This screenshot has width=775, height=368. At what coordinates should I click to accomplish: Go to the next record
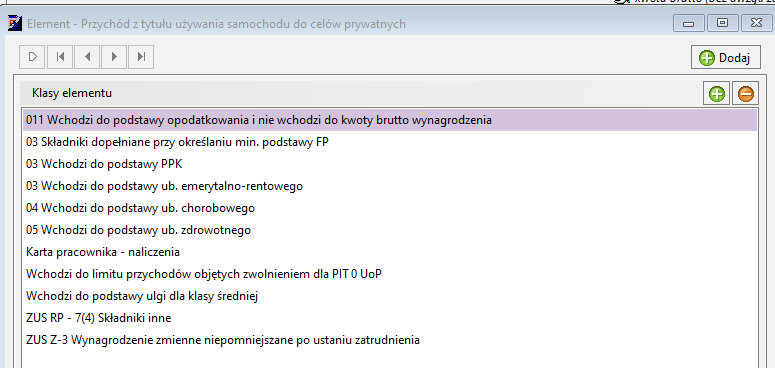114,57
